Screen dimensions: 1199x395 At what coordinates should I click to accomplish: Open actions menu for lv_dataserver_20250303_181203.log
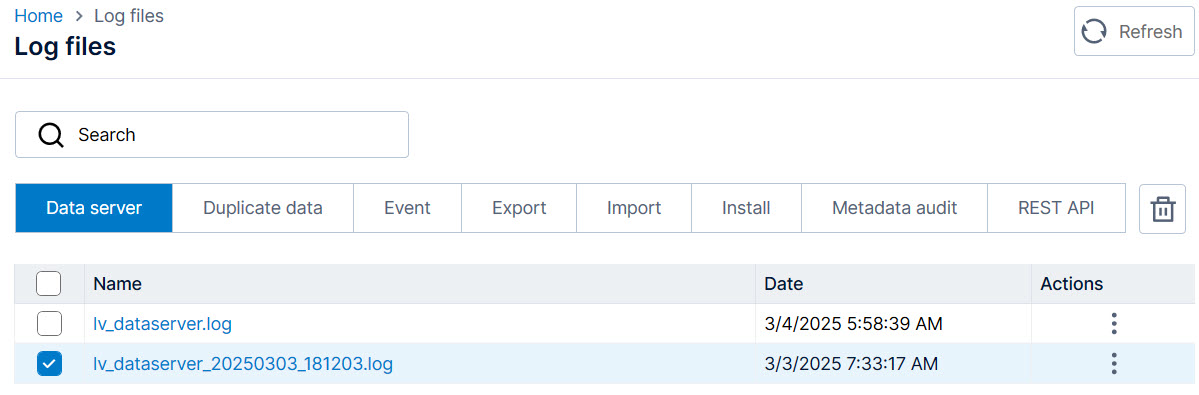pos(1114,364)
